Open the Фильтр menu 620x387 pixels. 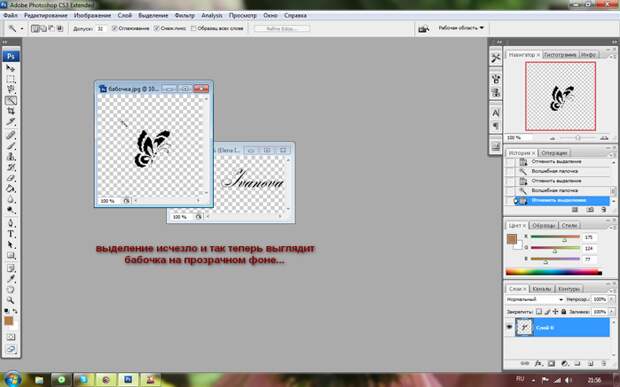[184, 15]
